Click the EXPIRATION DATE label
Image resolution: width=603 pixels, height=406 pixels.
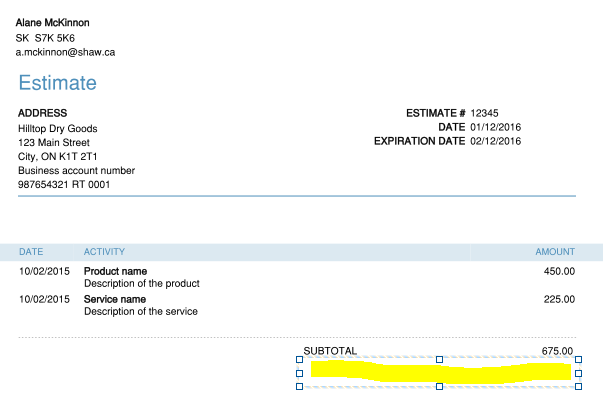point(420,141)
